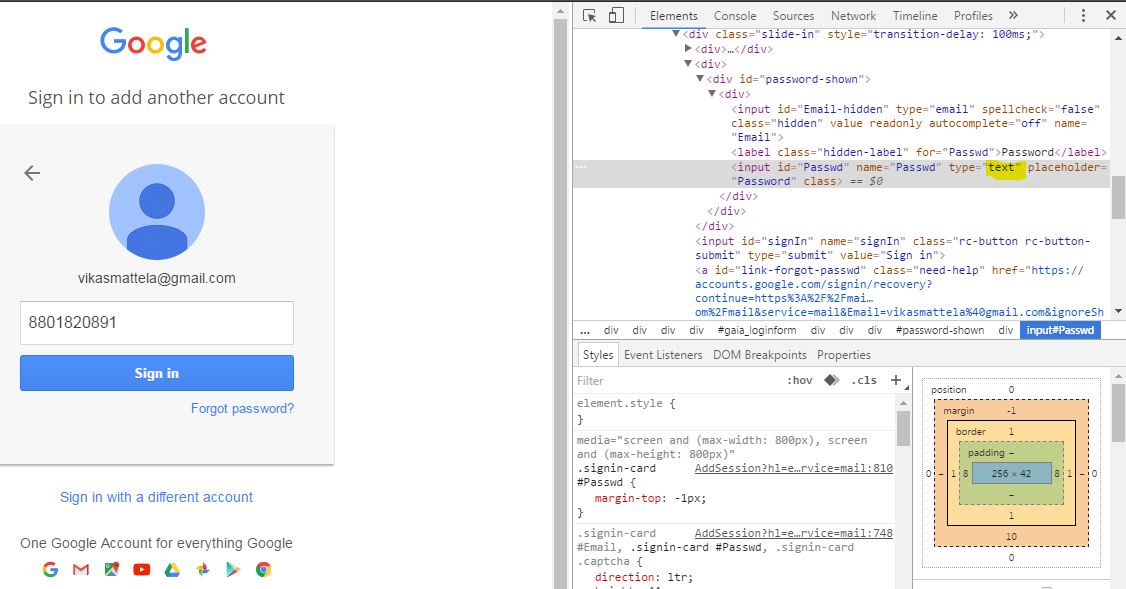
Task: Open the Timeline tab
Action: coord(915,16)
